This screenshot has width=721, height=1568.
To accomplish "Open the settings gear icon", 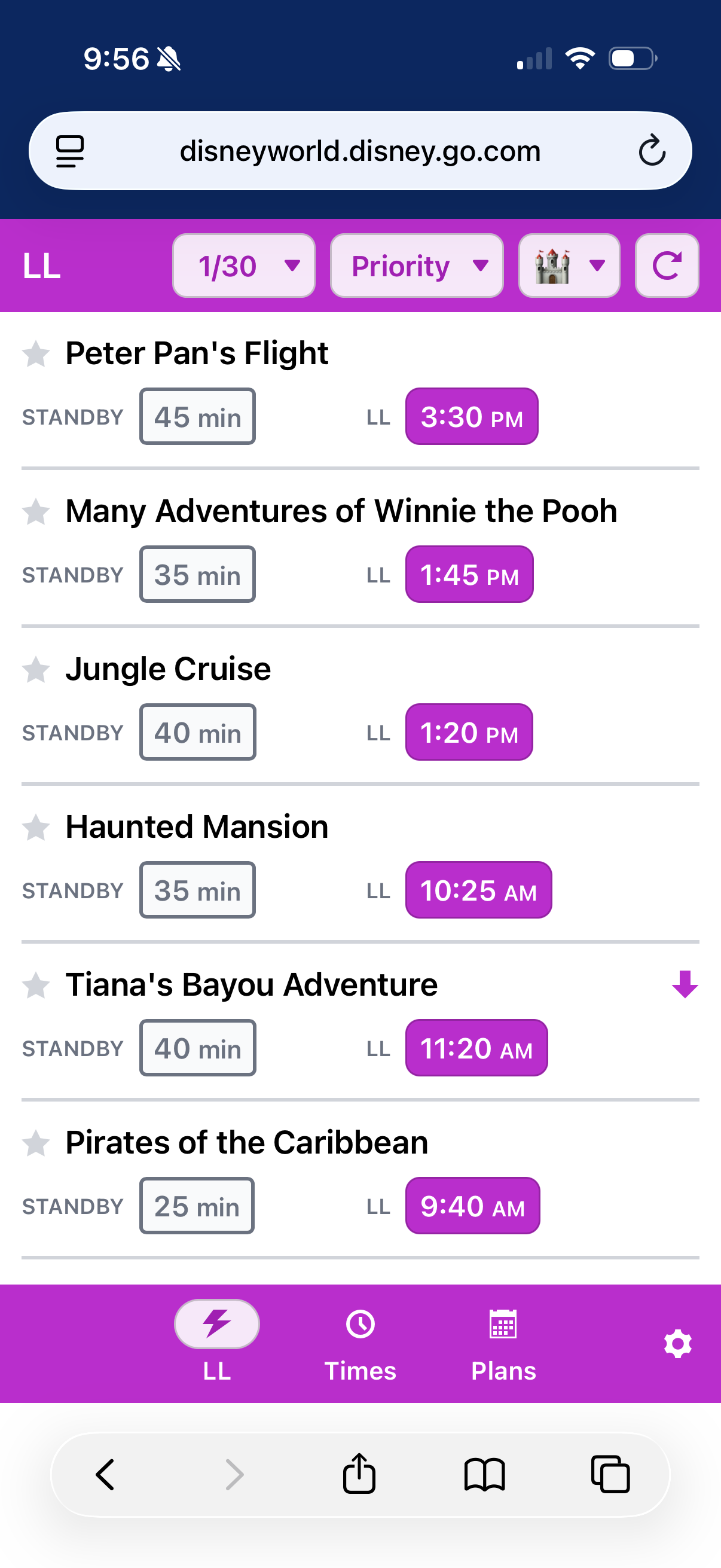I will (677, 1343).
